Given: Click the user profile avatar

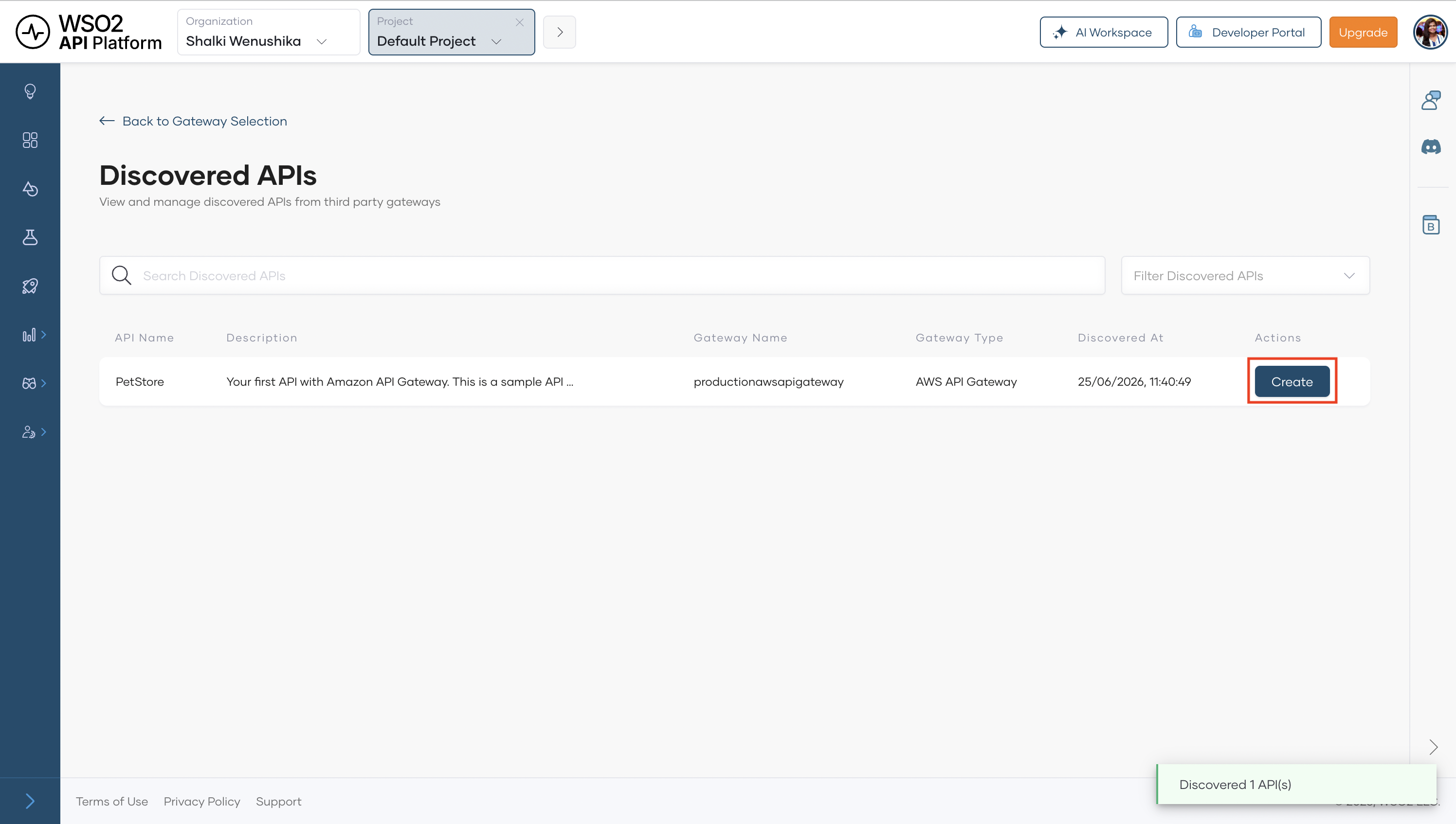Looking at the screenshot, I should pyautogui.click(x=1430, y=32).
